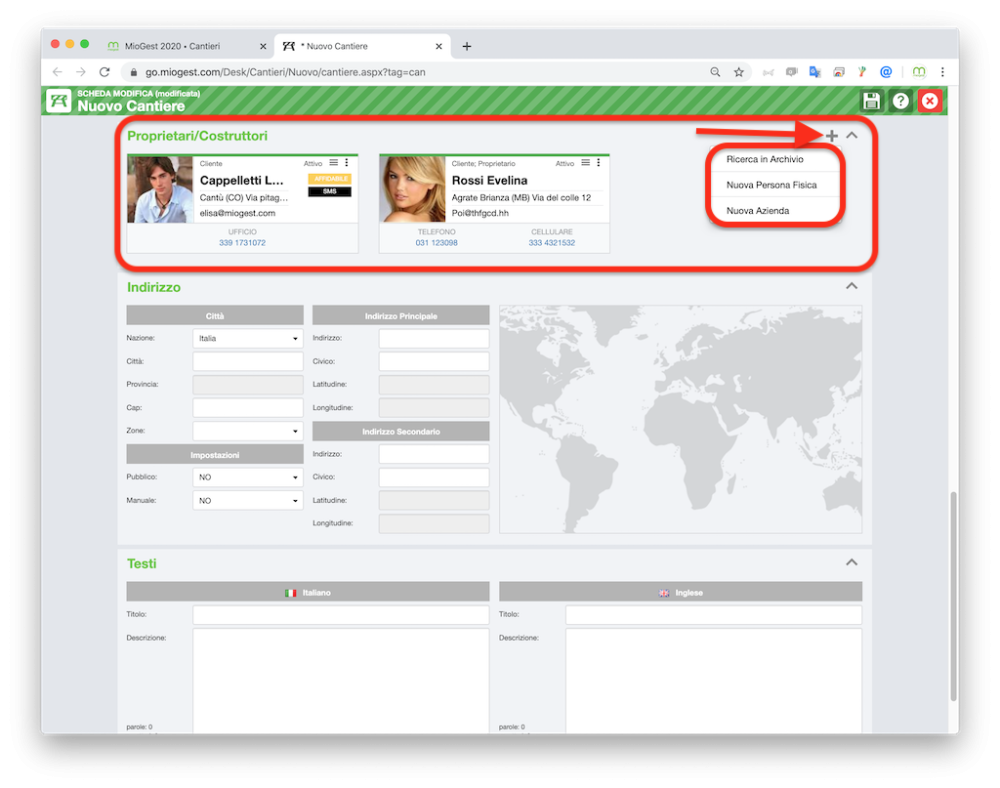Click the Nuovo Cantiere logo icon in the header

(x=59, y=101)
